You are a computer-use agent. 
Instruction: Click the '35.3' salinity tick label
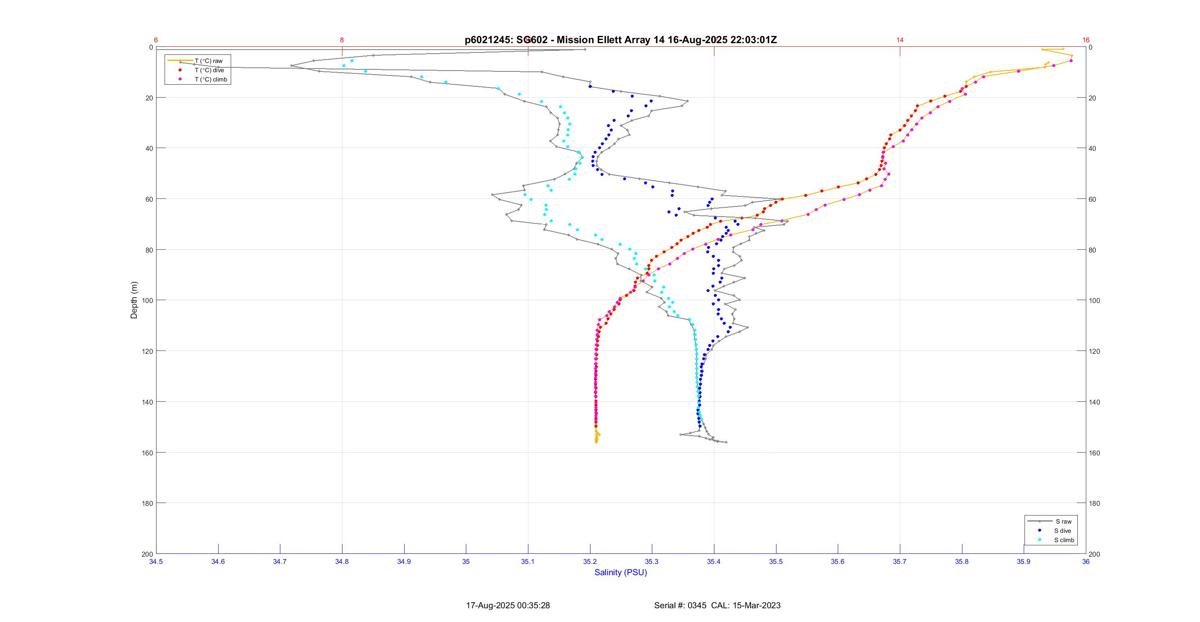click(652, 562)
